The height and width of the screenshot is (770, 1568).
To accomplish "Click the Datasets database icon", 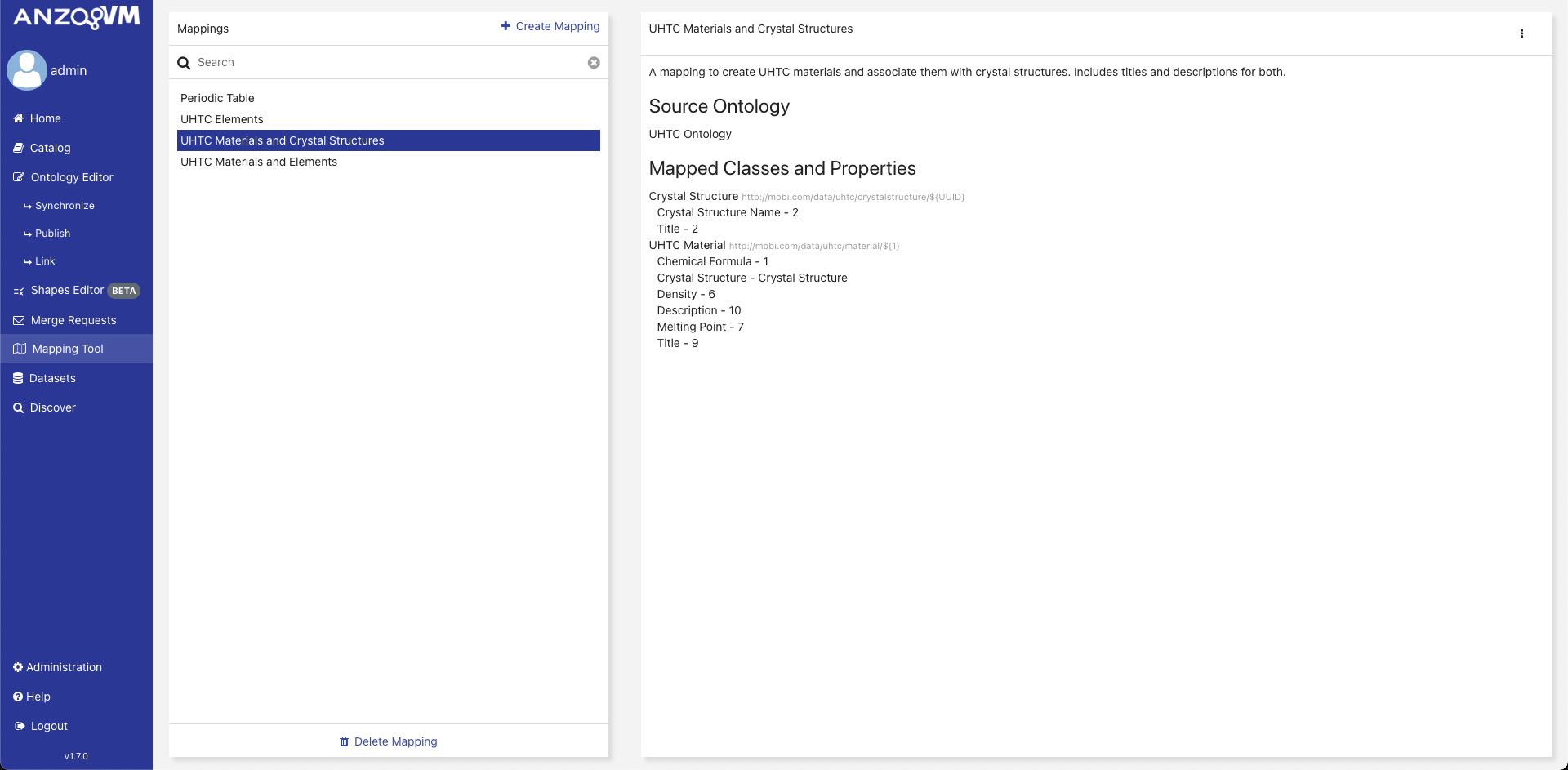I will click(18, 378).
